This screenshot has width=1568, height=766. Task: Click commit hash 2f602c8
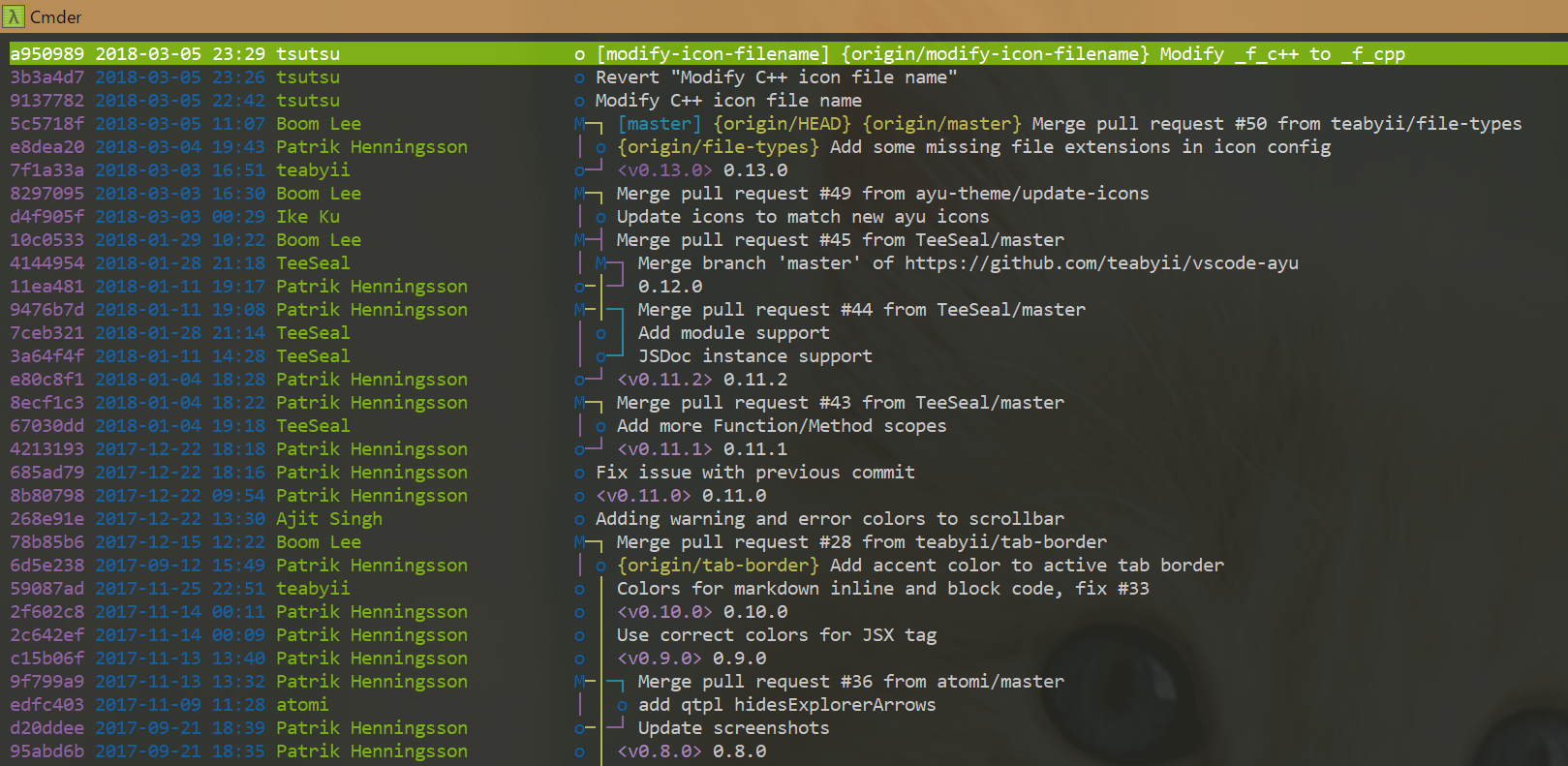(46, 612)
